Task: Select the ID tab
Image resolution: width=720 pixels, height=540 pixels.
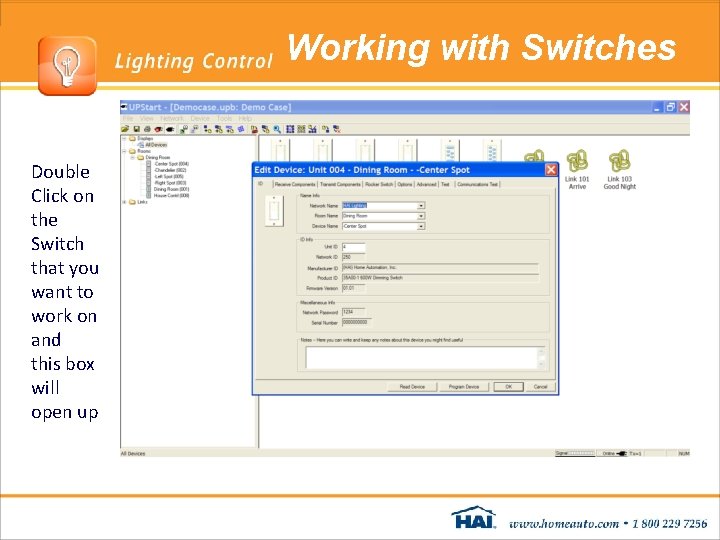Action: click(x=260, y=184)
